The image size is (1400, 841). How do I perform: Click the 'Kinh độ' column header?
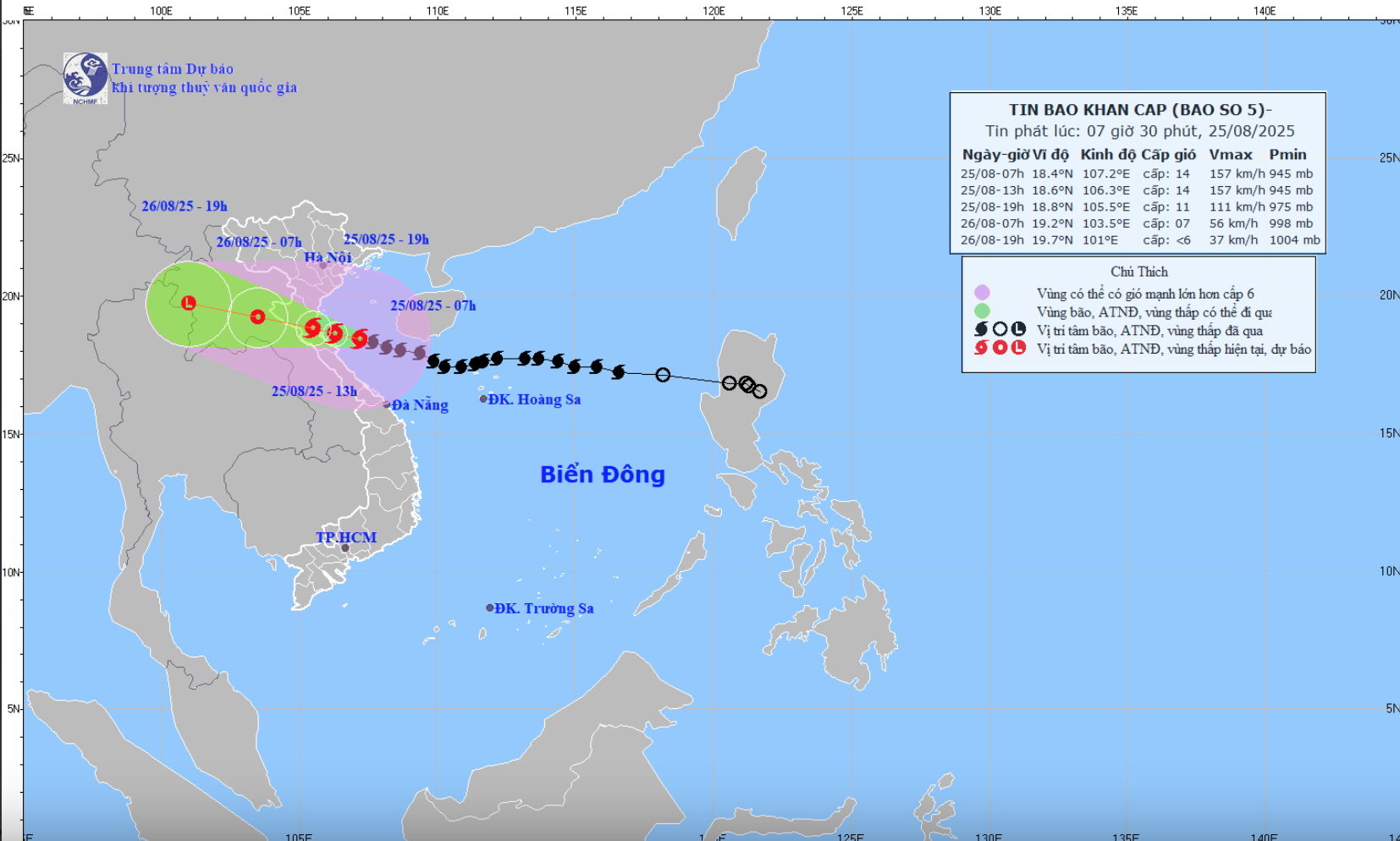[1108, 155]
